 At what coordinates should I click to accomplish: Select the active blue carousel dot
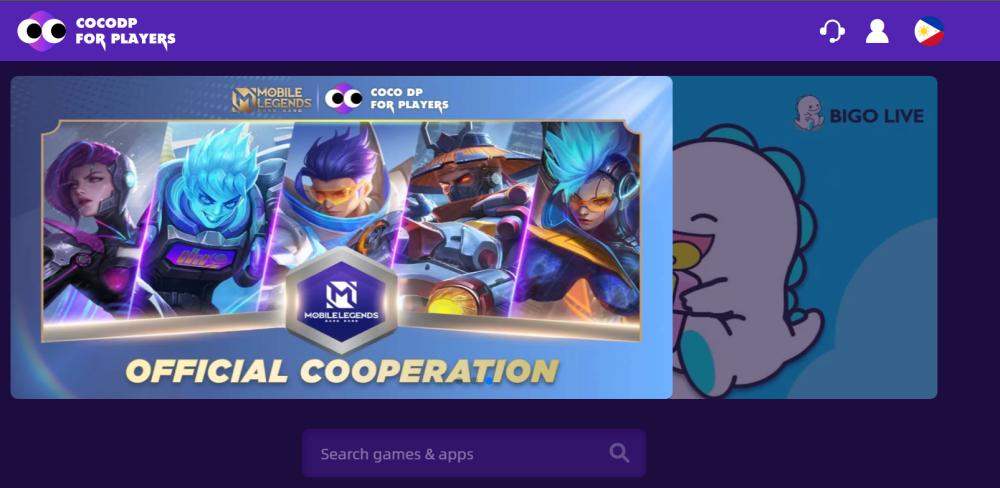tap(489, 381)
